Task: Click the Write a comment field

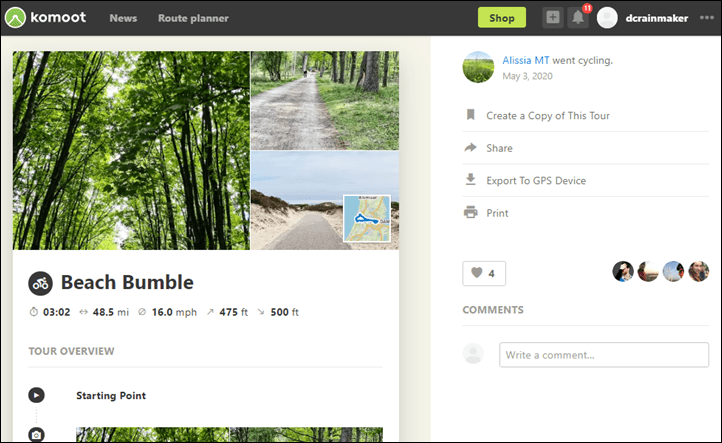Action: [604, 355]
